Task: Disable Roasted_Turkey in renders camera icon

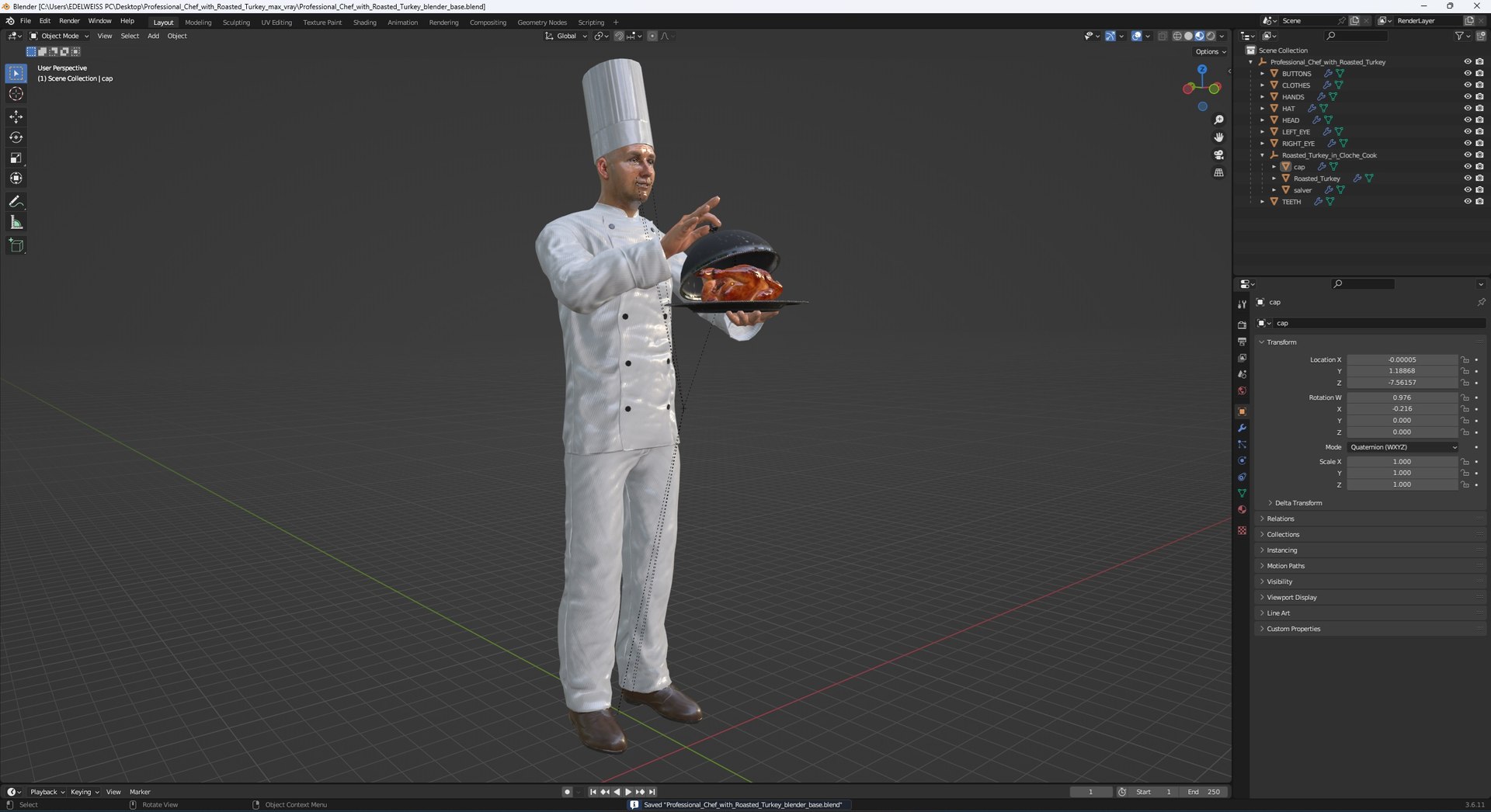Action: click(x=1479, y=179)
